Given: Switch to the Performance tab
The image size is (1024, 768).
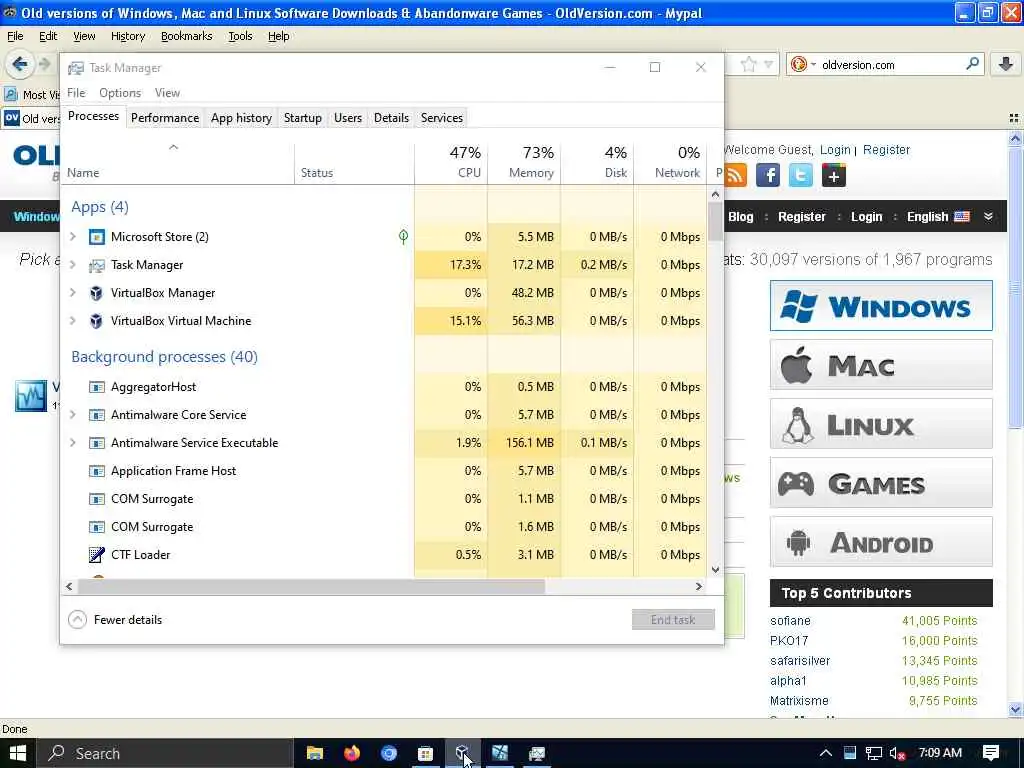Looking at the screenshot, I should tap(165, 118).
